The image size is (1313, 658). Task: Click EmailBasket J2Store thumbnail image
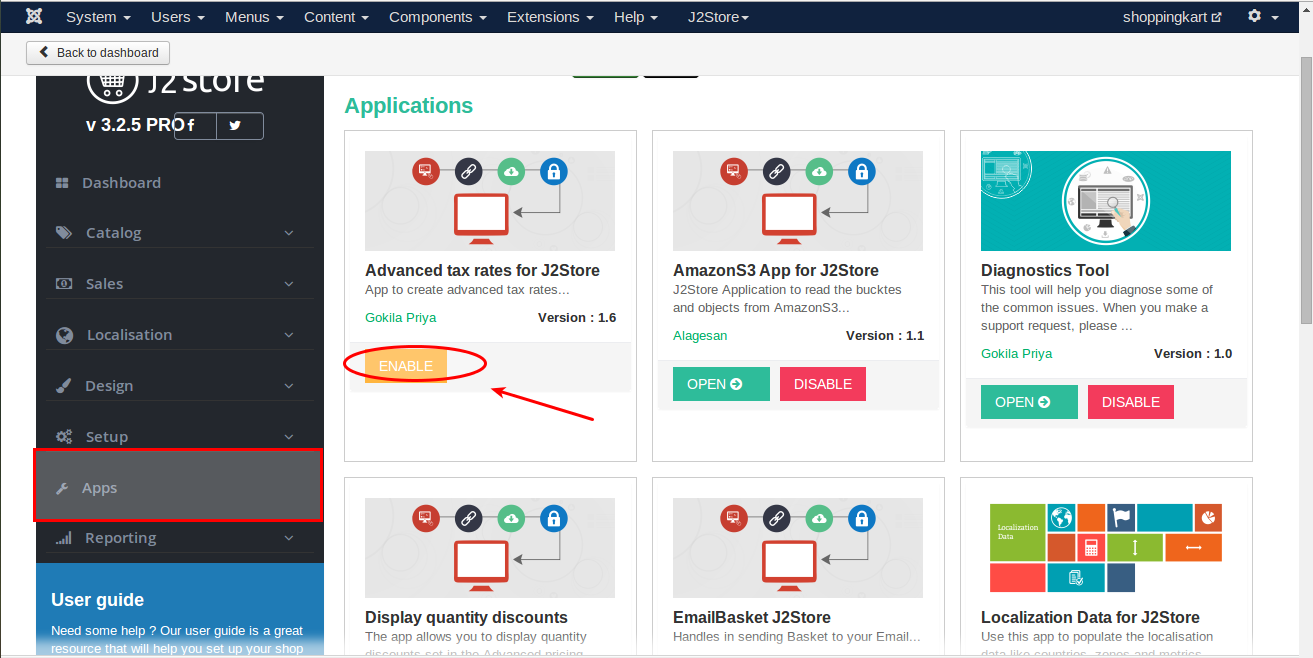click(x=798, y=547)
